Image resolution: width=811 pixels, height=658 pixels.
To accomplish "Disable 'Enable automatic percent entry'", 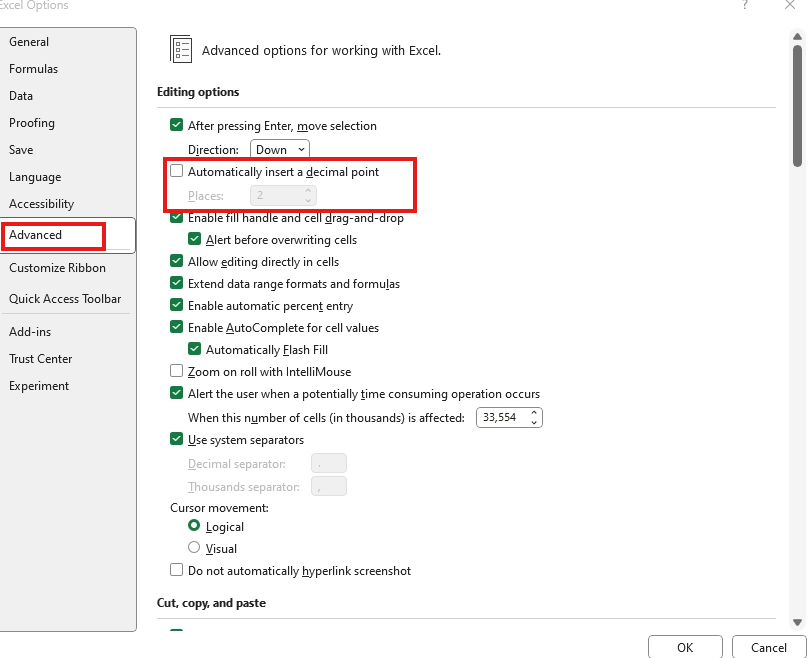I will (176, 305).
